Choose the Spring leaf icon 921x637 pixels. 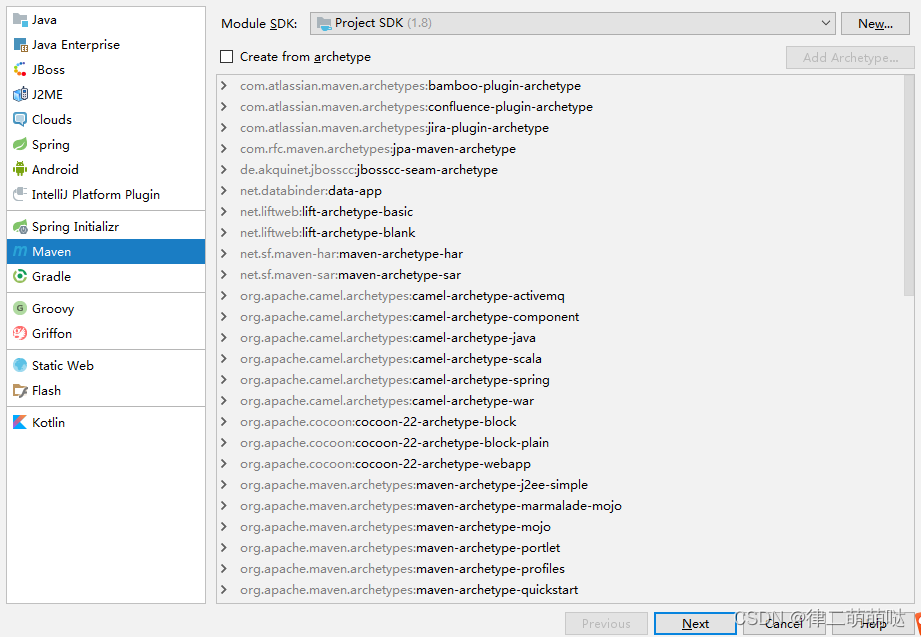pyautogui.click(x=20, y=145)
